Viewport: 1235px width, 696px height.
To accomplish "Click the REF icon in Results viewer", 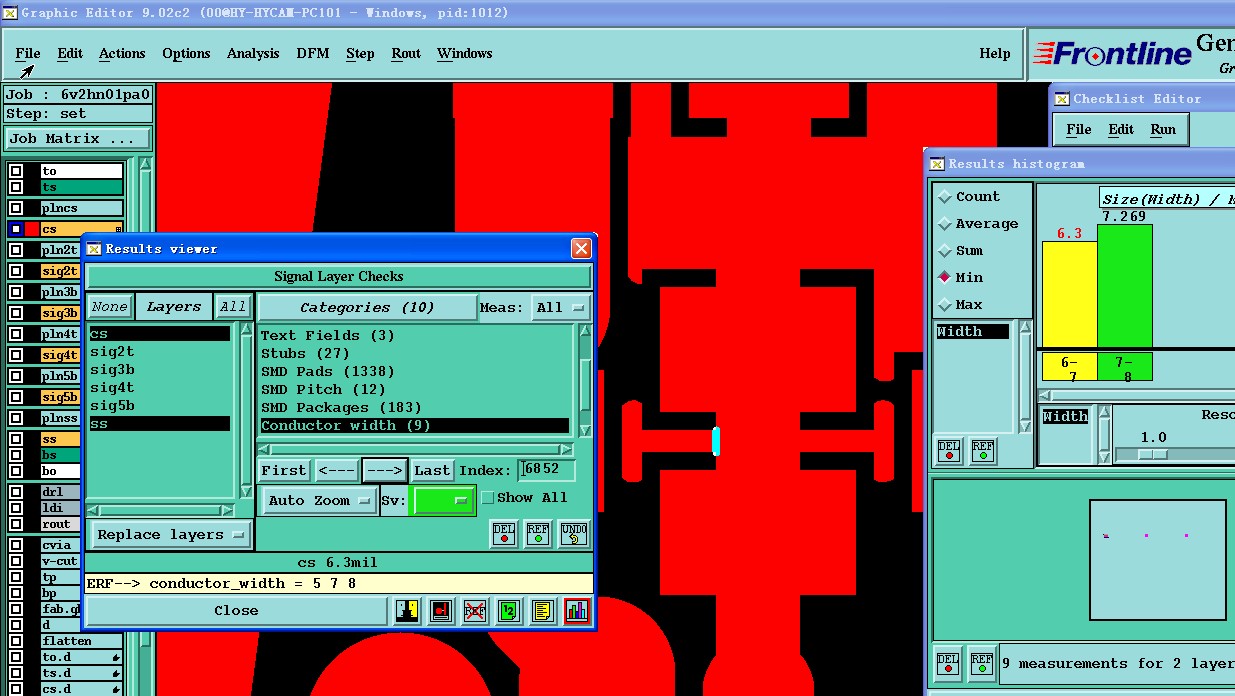I will 538,533.
